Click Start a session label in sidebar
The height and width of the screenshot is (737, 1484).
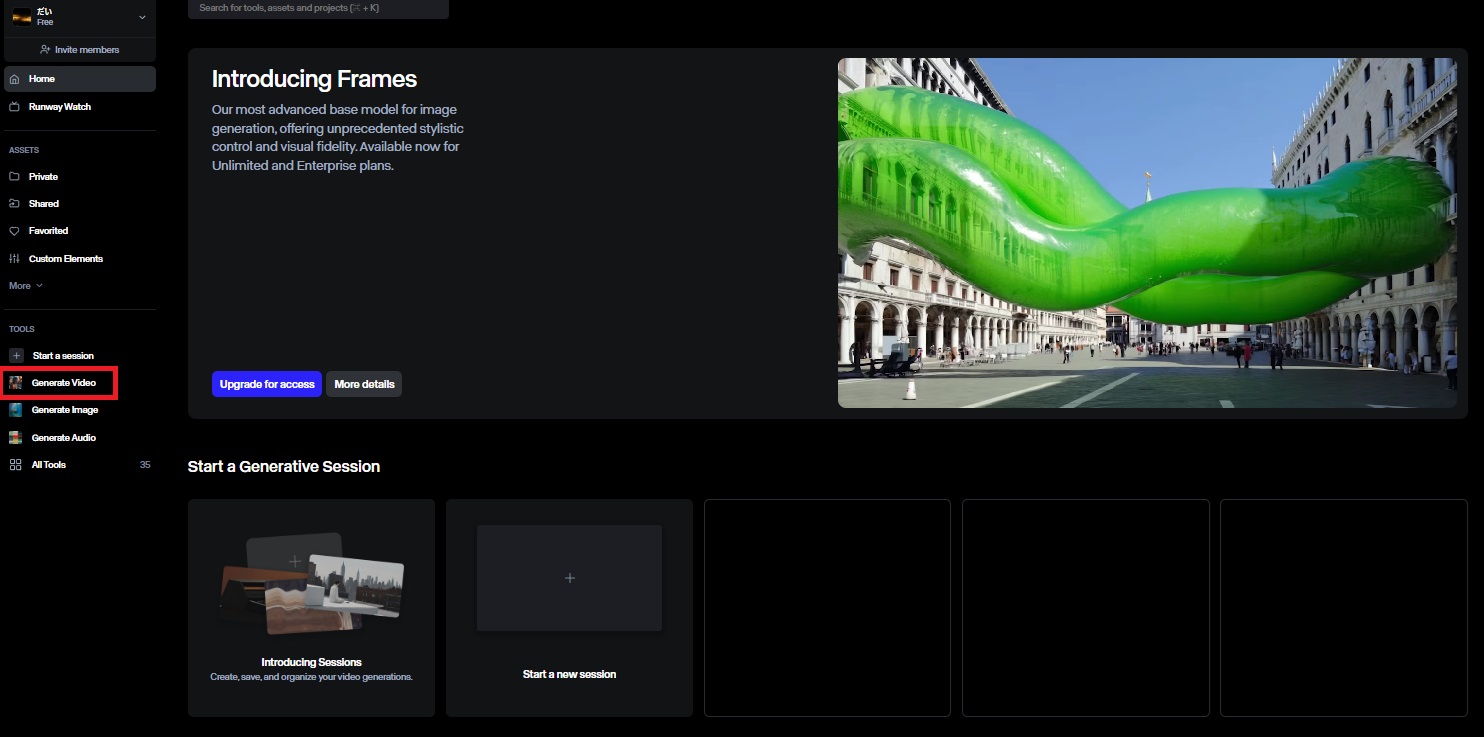pyautogui.click(x=63, y=356)
